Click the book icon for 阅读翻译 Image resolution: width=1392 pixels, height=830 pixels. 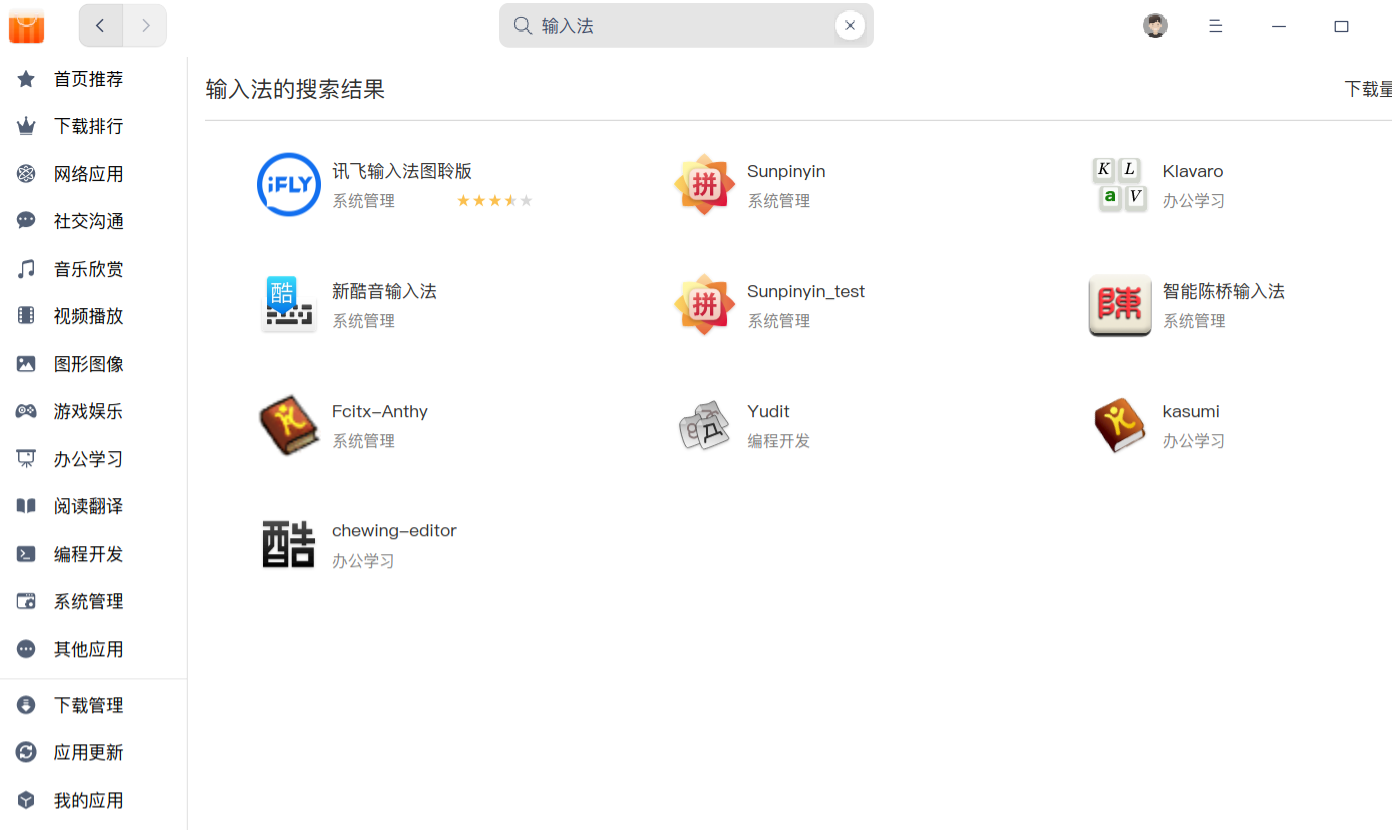(26, 506)
